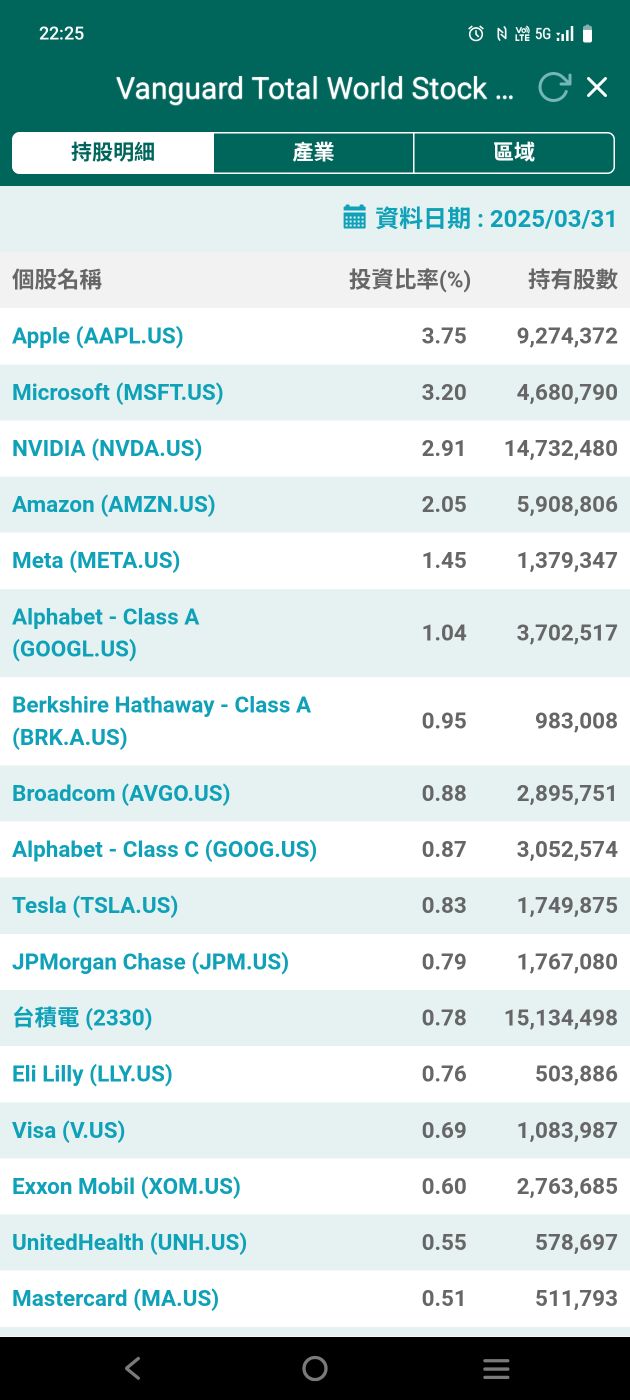Open the Apple (AAPL.US) stock link
Image resolution: width=630 pixels, height=1400 pixels.
pos(98,336)
